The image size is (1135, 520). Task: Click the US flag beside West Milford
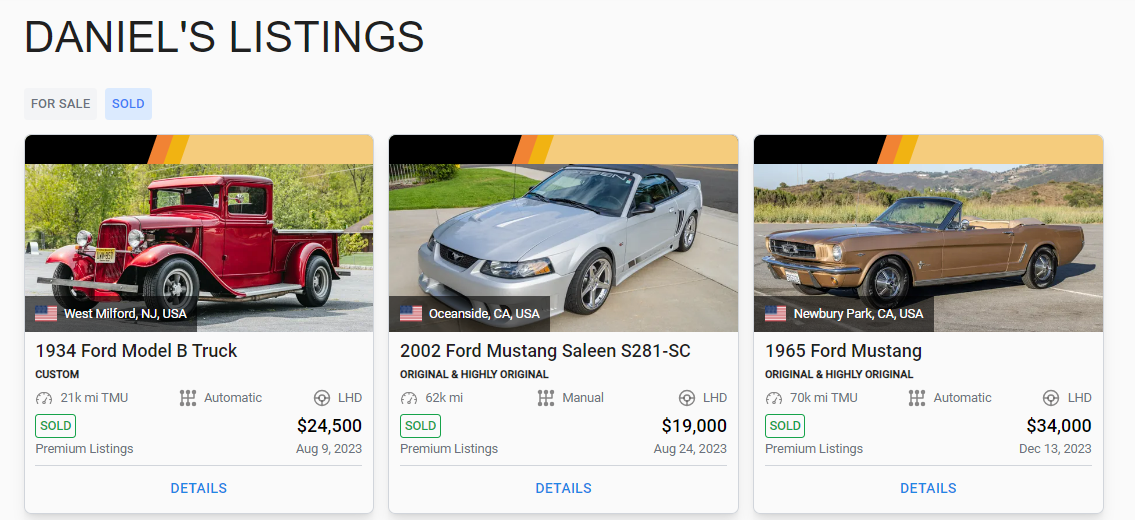point(46,314)
